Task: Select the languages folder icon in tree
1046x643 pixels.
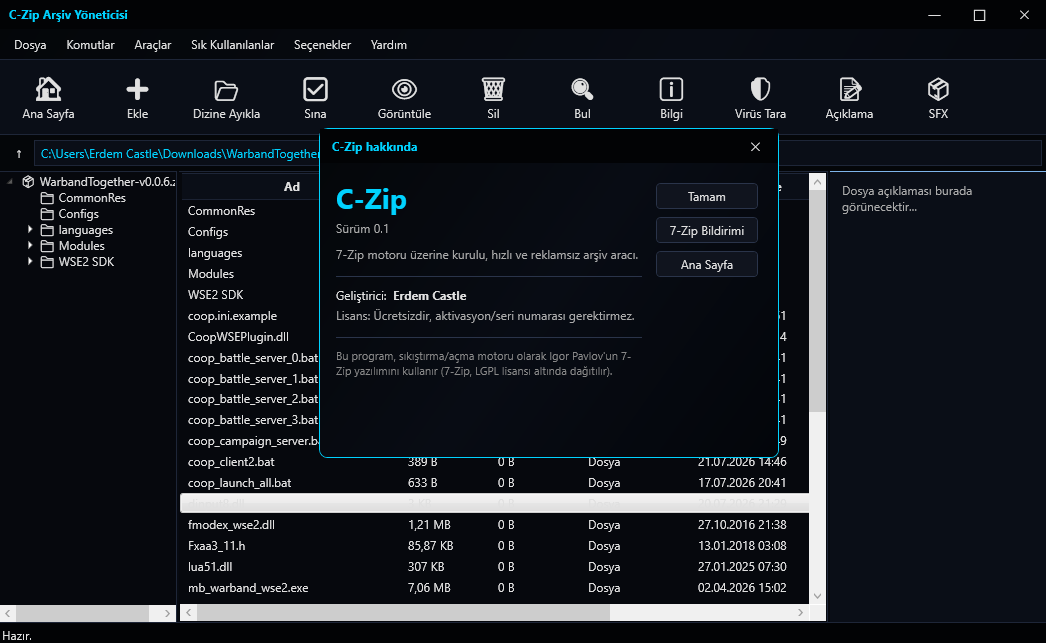Action: 47,230
